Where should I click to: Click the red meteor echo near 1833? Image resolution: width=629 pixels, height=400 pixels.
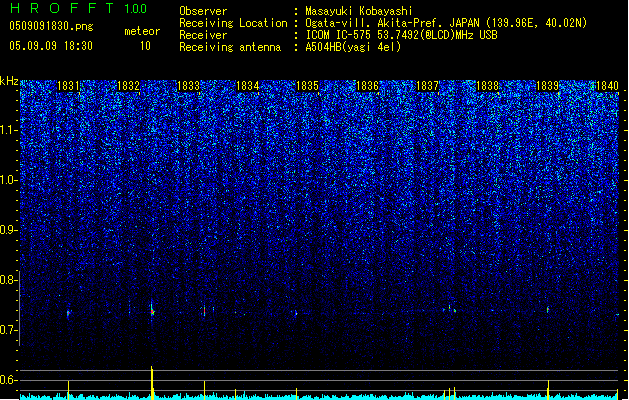[x=205, y=311]
